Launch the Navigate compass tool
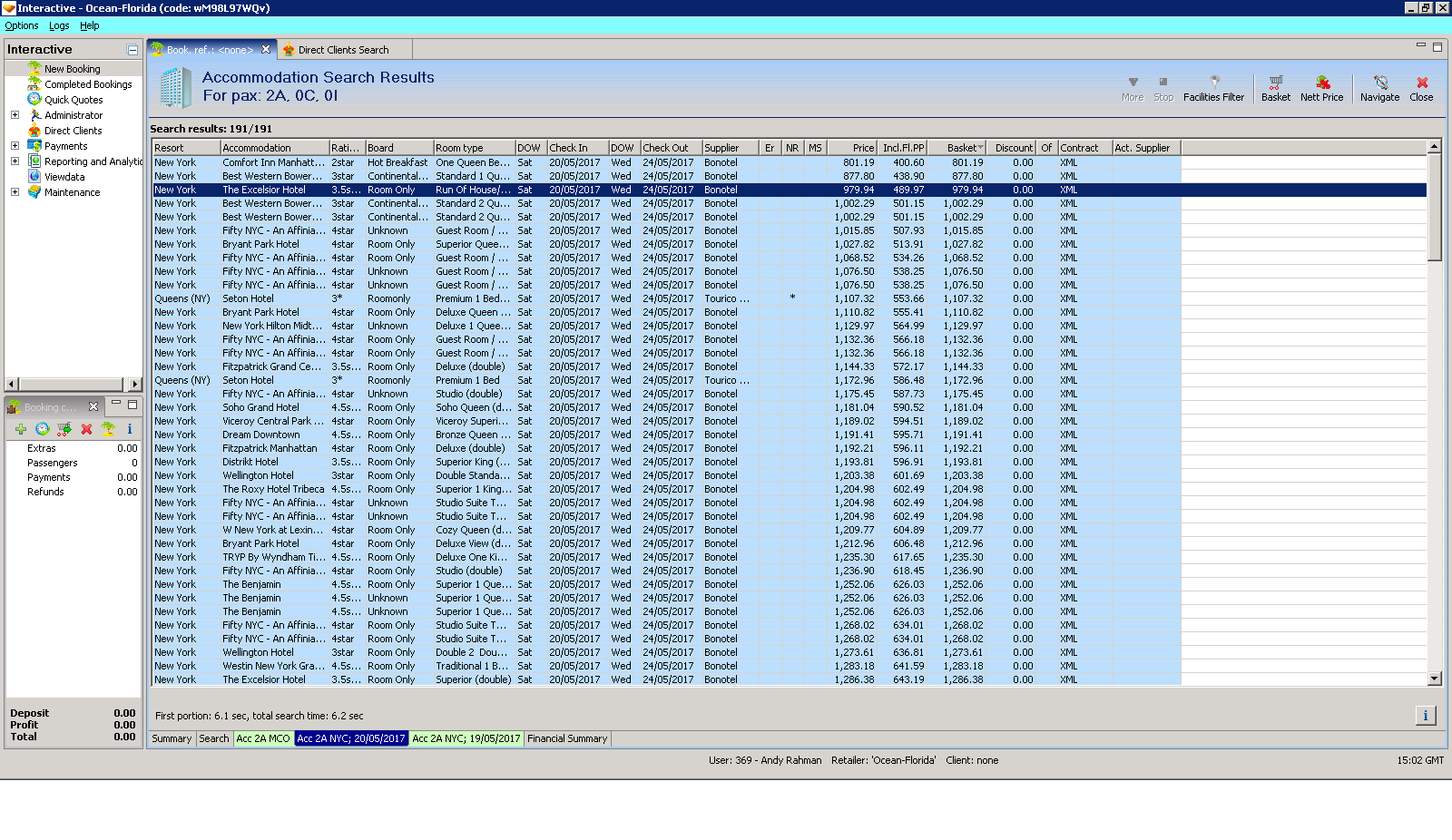 coord(1379,88)
